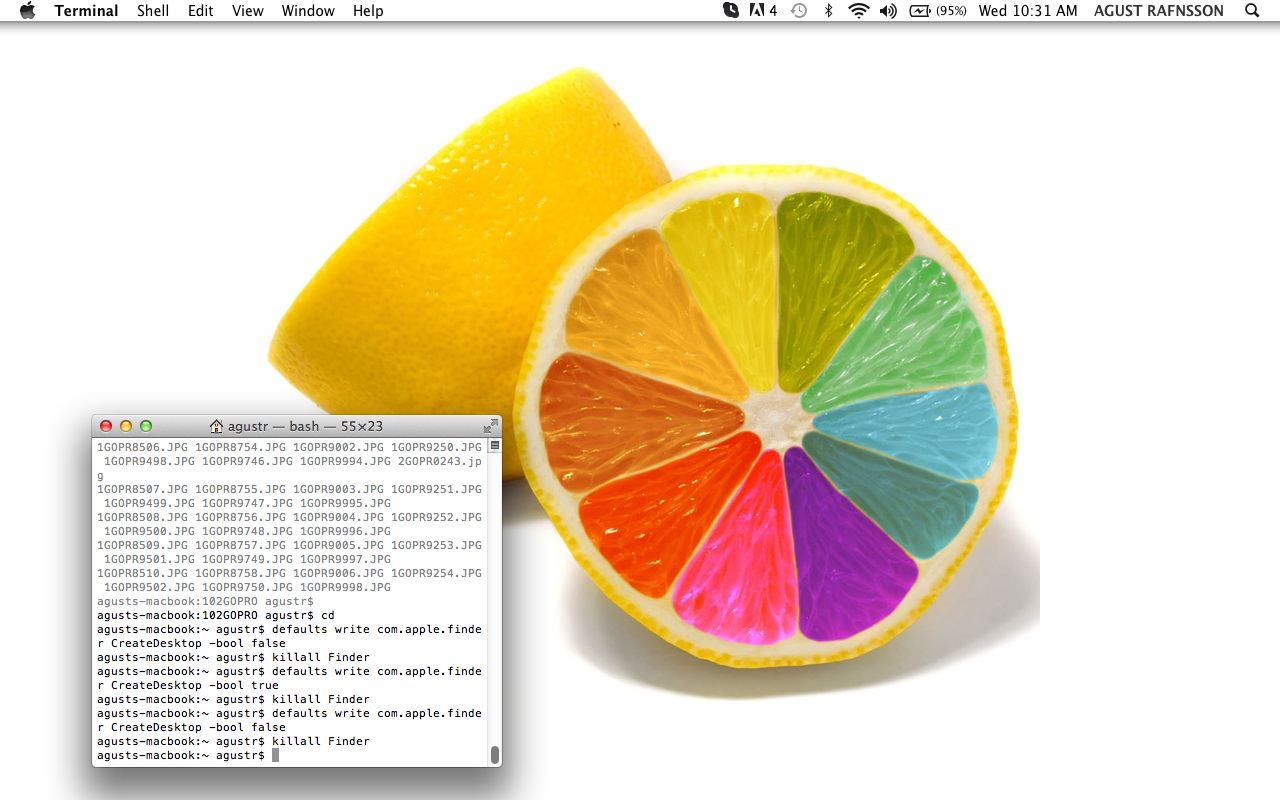Viewport: 1280px width, 800px height.
Task: Toggle split pane in Terminal window
Action: (494, 445)
